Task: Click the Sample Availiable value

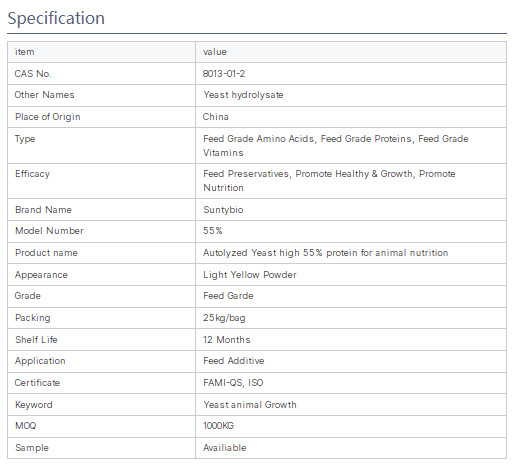Action: [x=225, y=448]
